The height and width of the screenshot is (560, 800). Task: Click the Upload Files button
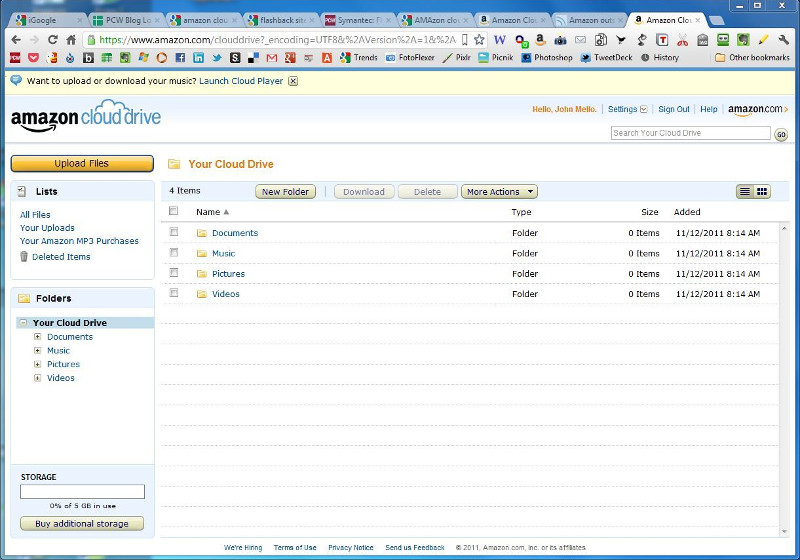82,163
